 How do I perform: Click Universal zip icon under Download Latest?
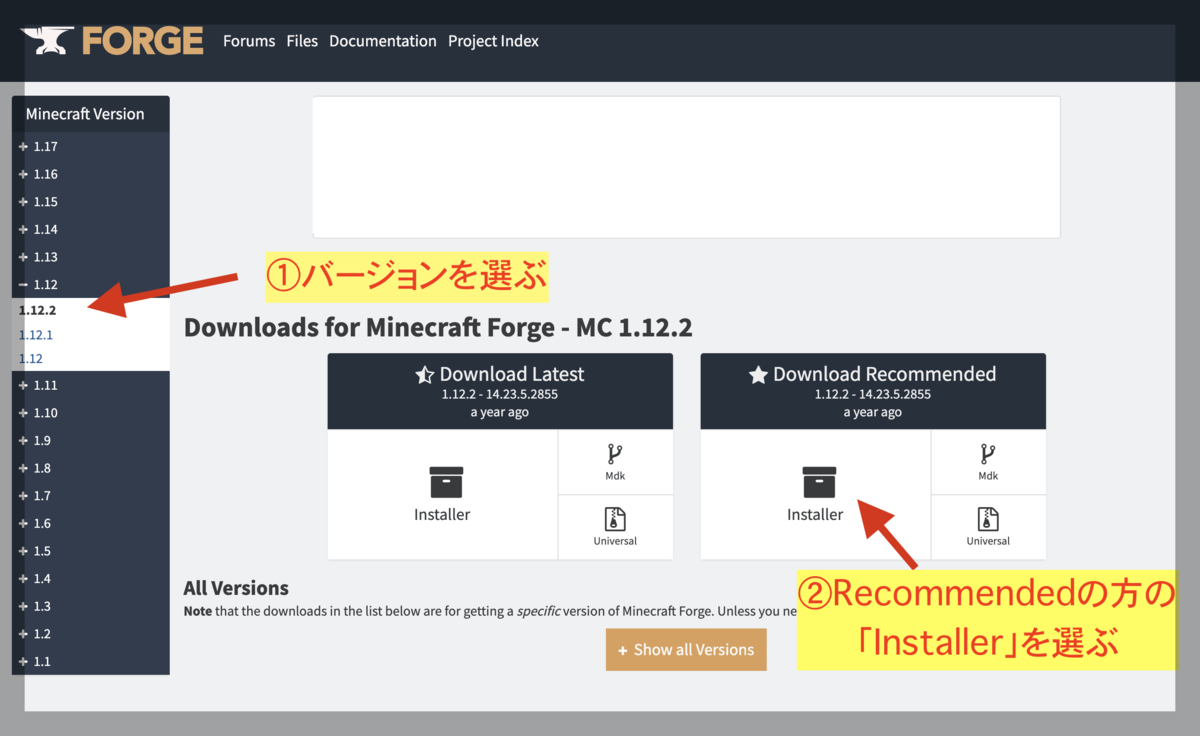pyautogui.click(x=615, y=519)
